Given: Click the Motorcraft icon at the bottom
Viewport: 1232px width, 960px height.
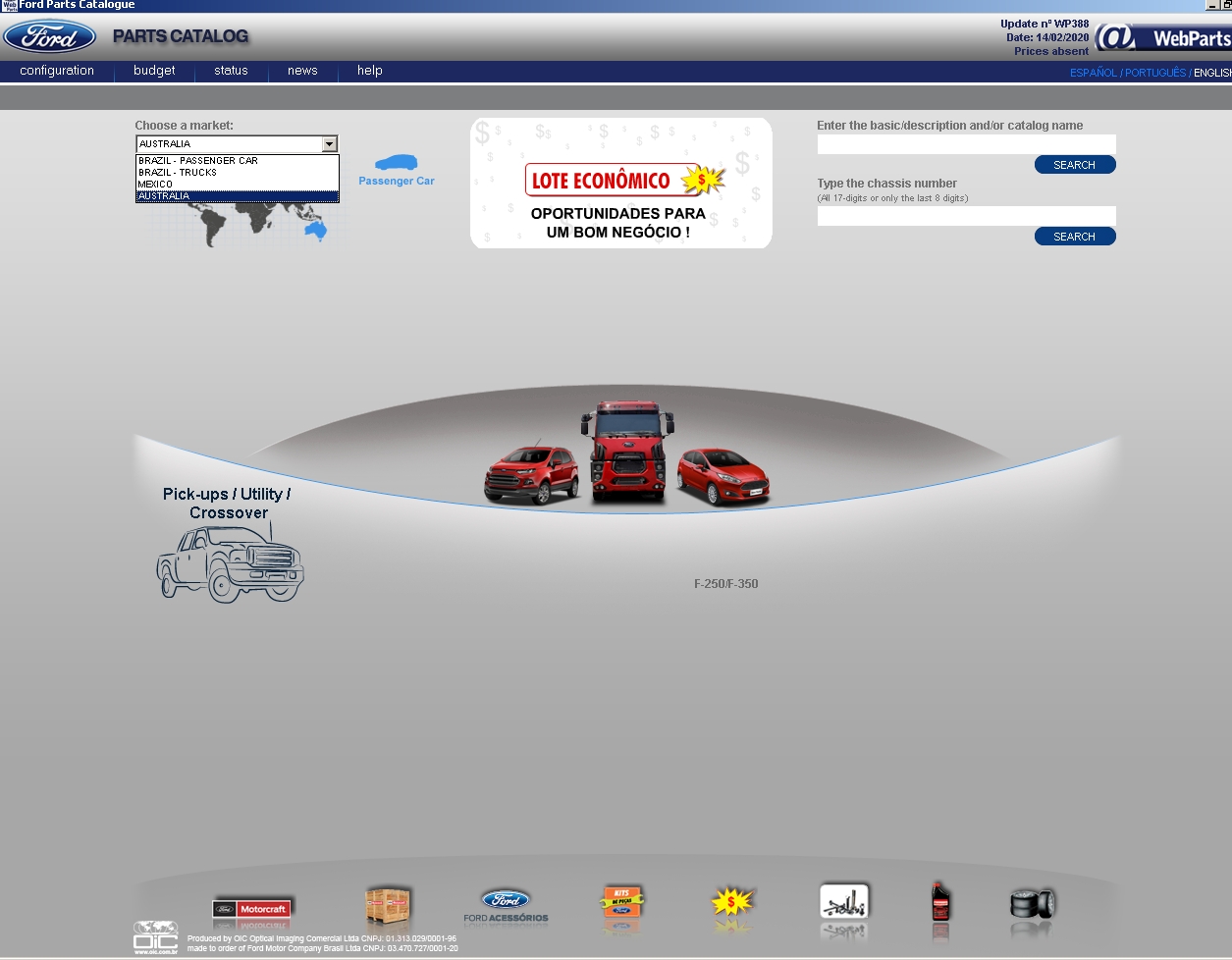Looking at the screenshot, I should click(x=252, y=910).
